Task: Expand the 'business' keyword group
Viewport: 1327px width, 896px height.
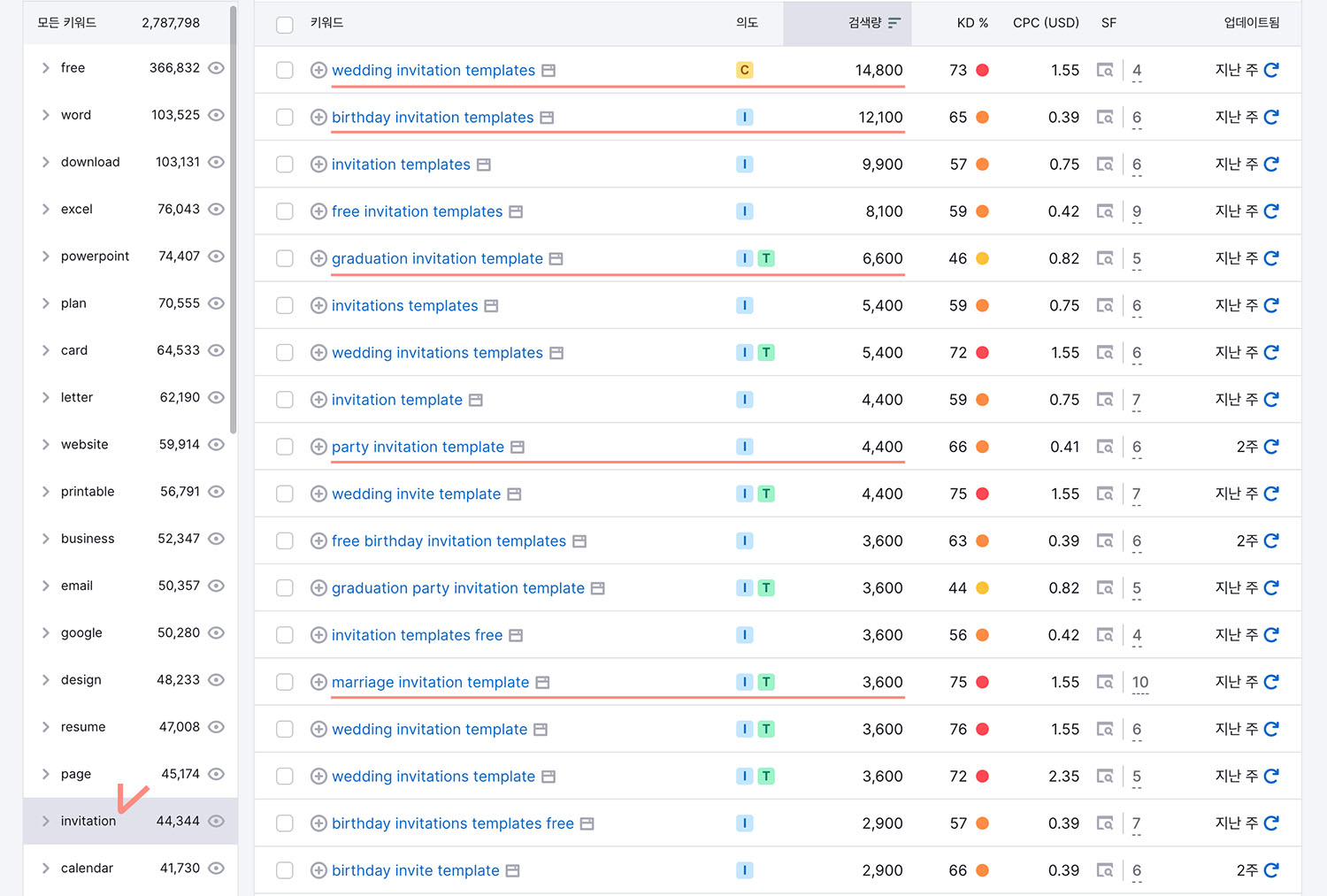Action: (45, 539)
